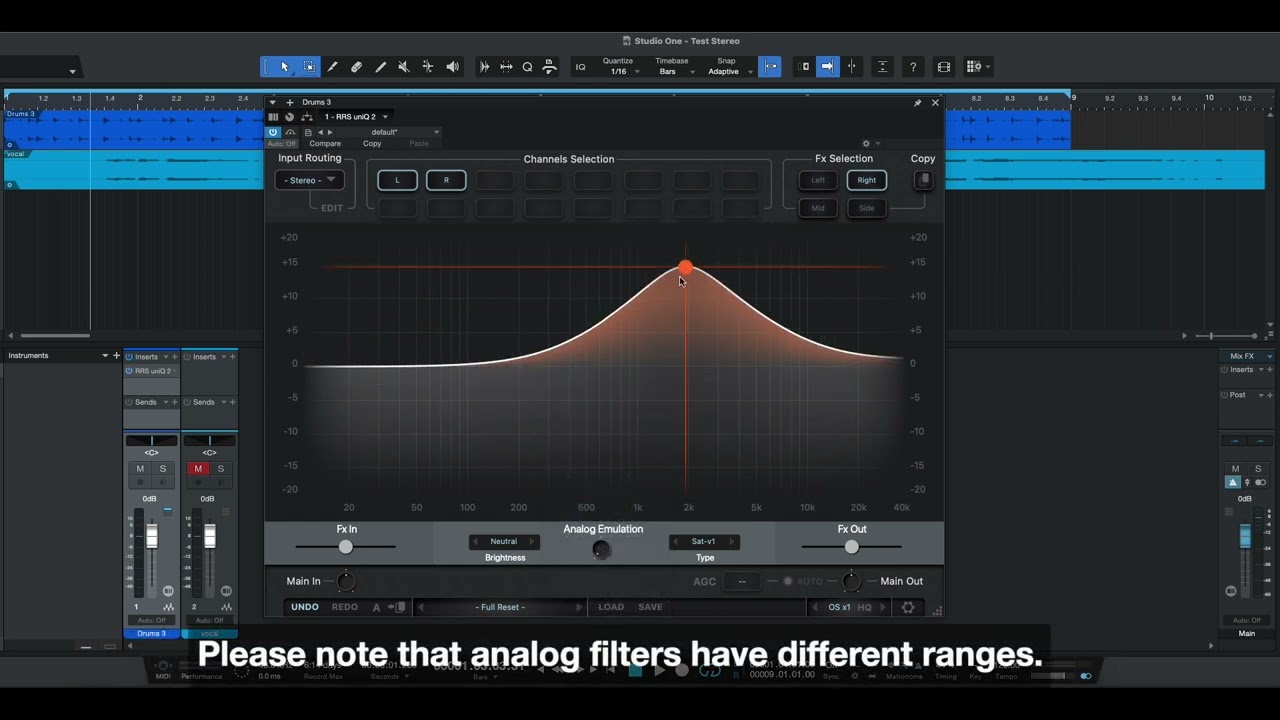Select the Right Fx Selection button
Viewport: 1280px width, 720px height.
(867, 180)
